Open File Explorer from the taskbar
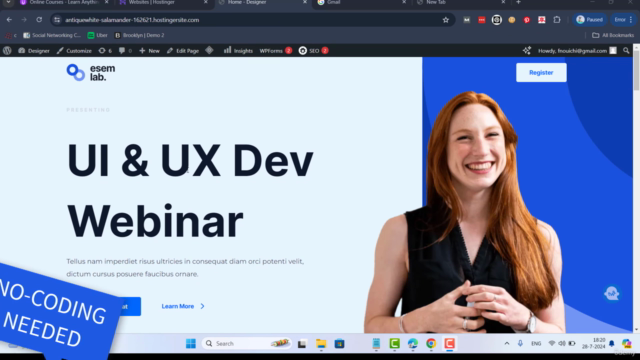The image size is (640, 360). [321, 344]
